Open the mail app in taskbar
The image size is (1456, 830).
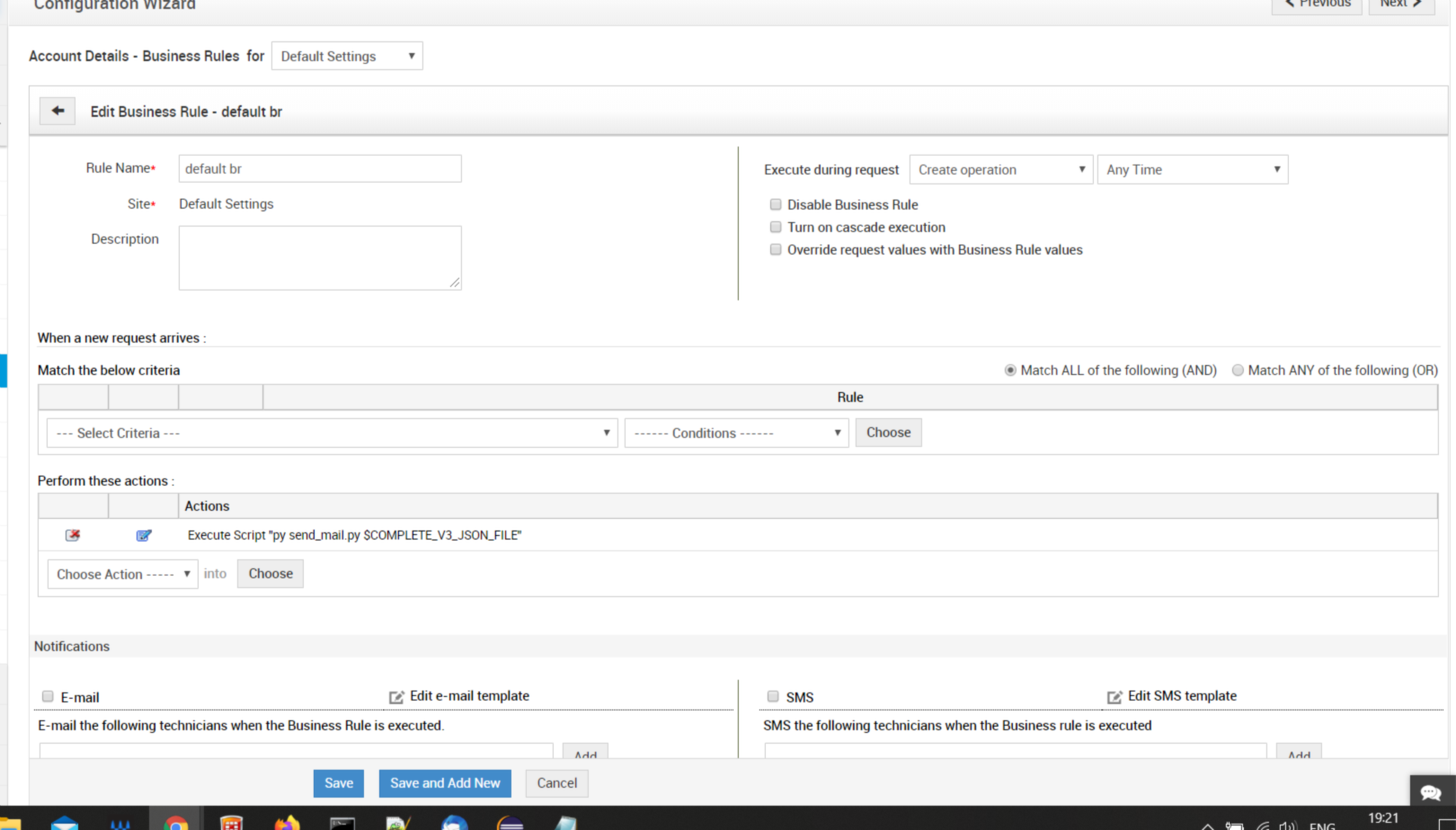tap(65, 823)
